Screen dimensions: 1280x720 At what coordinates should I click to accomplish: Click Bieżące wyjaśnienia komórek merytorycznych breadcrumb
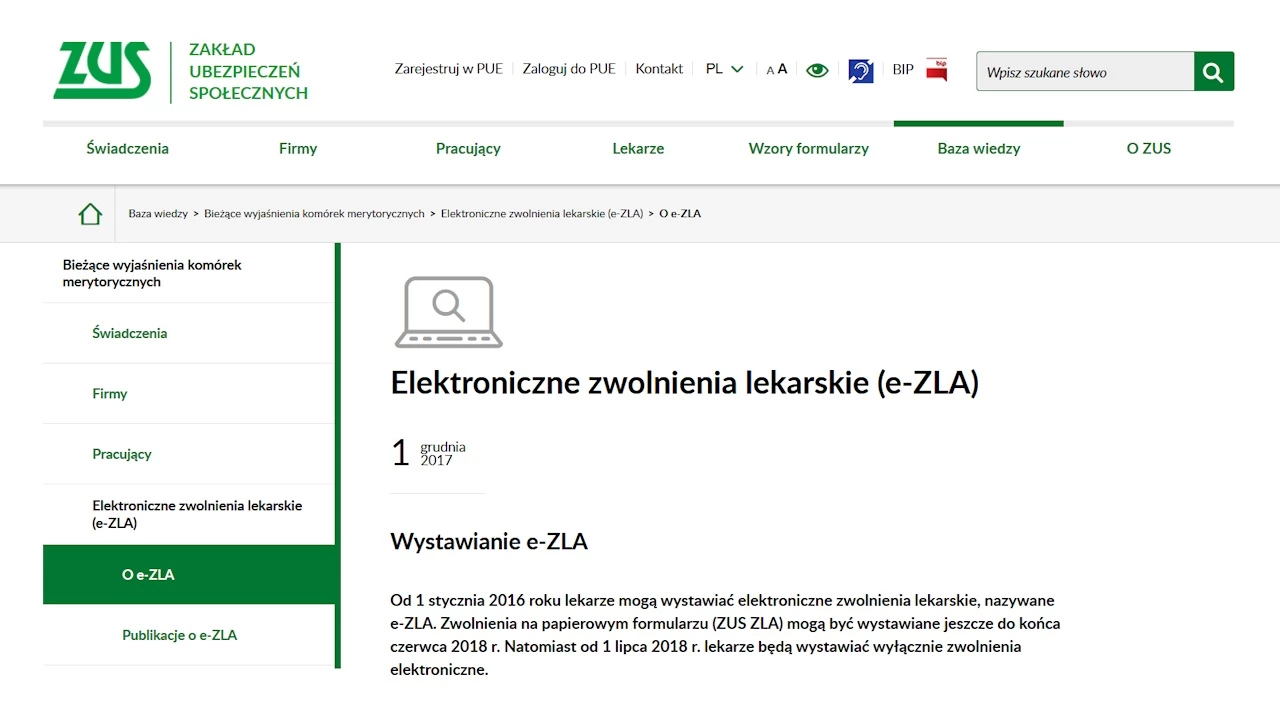[x=314, y=214]
